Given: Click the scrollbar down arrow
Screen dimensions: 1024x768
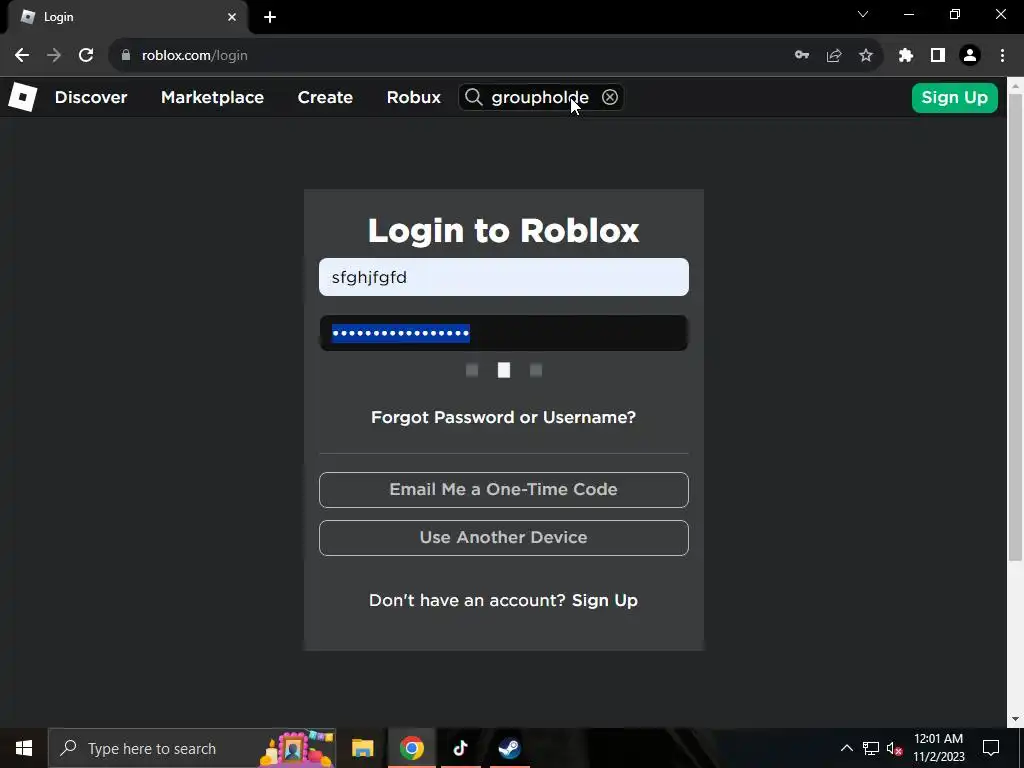Looking at the screenshot, I should click(1015, 719).
